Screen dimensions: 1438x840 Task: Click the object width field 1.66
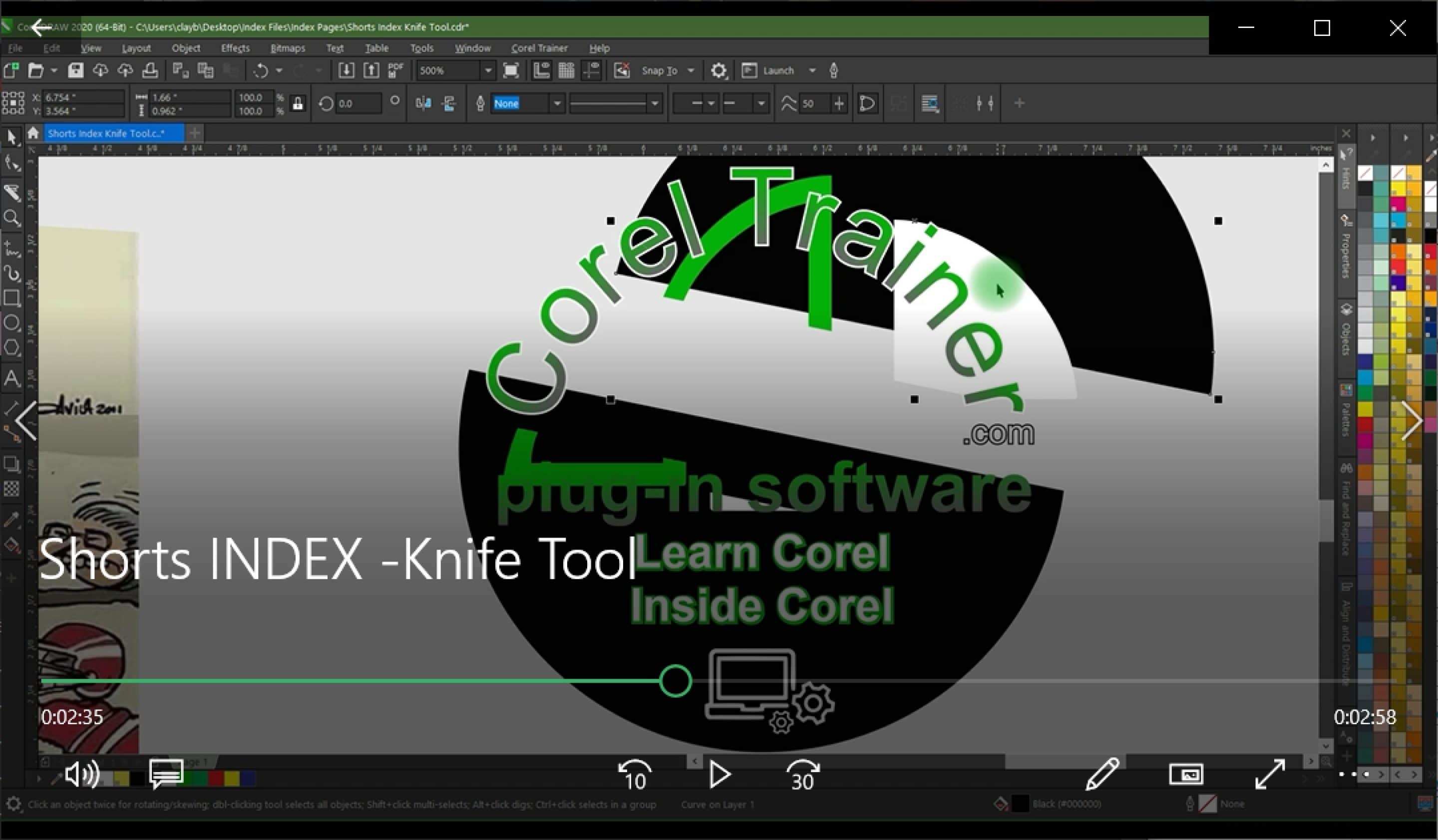pyautogui.click(x=190, y=97)
